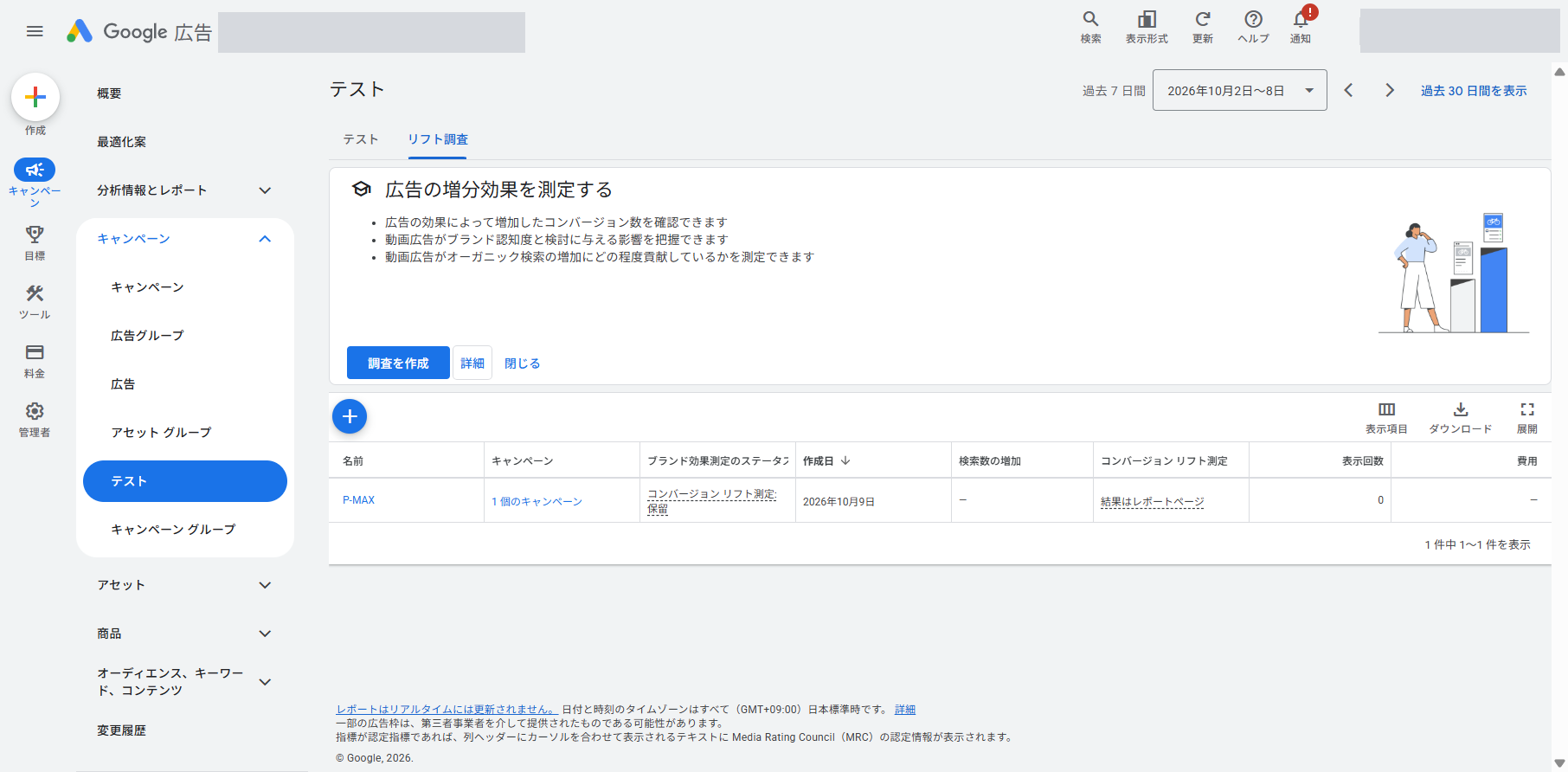Screen dimensions: 1568x772
Task: Click the 更新 refresh icon
Action: tap(1203, 19)
